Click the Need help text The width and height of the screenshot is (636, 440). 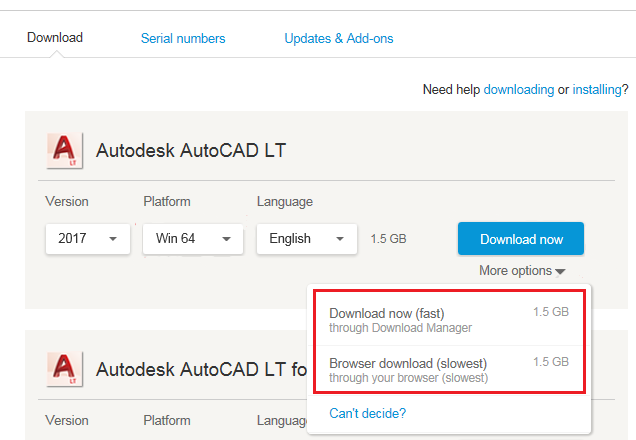(451, 89)
